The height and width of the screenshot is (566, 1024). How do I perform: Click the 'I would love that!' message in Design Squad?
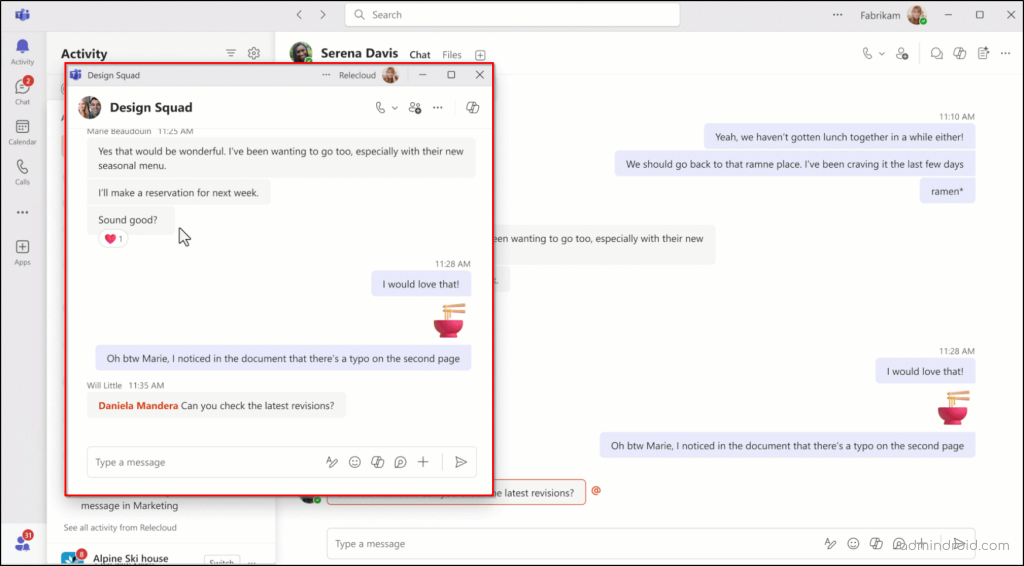pyautogui.click(x=421, y=284)
